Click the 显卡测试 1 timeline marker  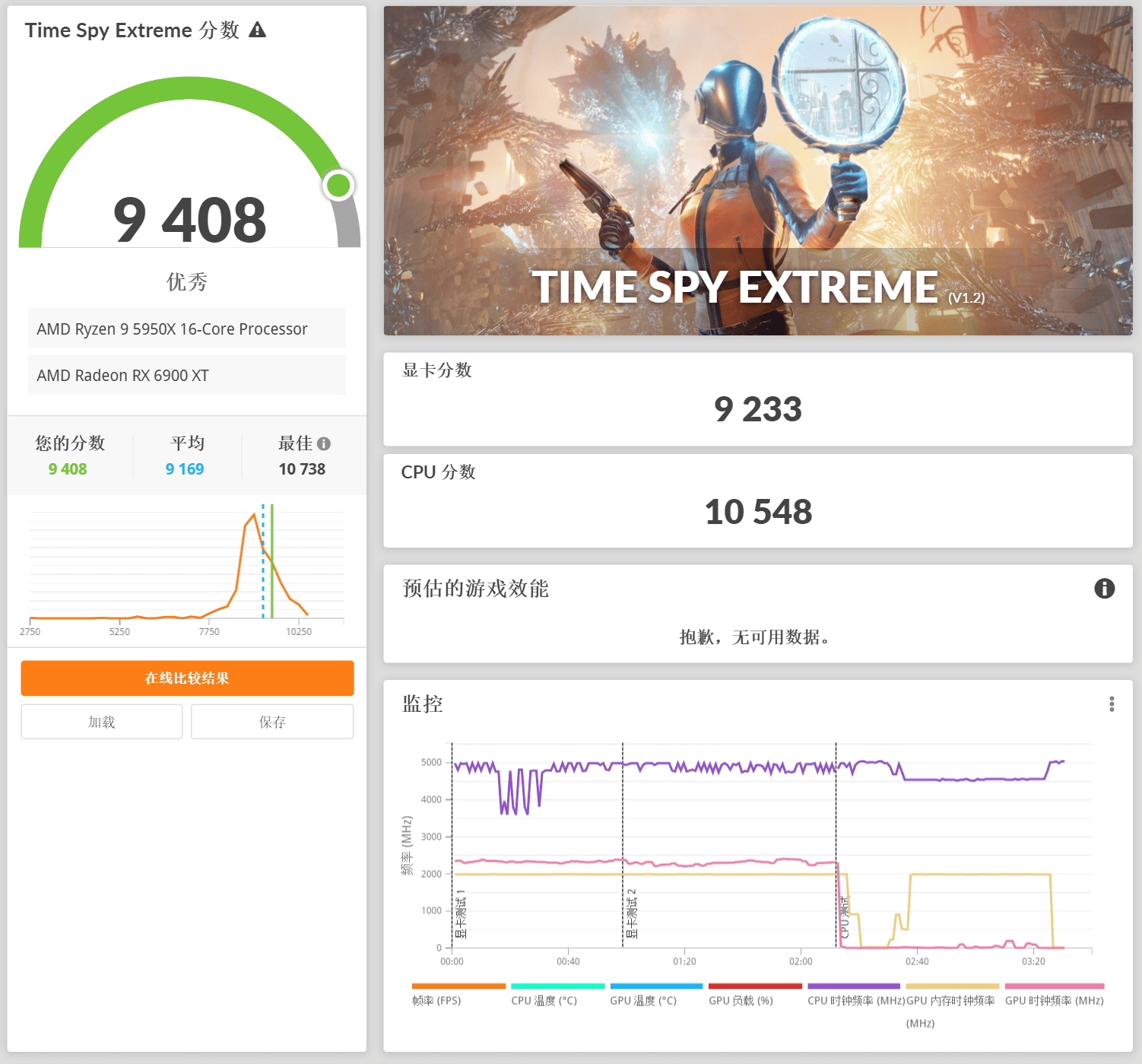point(461,913)
